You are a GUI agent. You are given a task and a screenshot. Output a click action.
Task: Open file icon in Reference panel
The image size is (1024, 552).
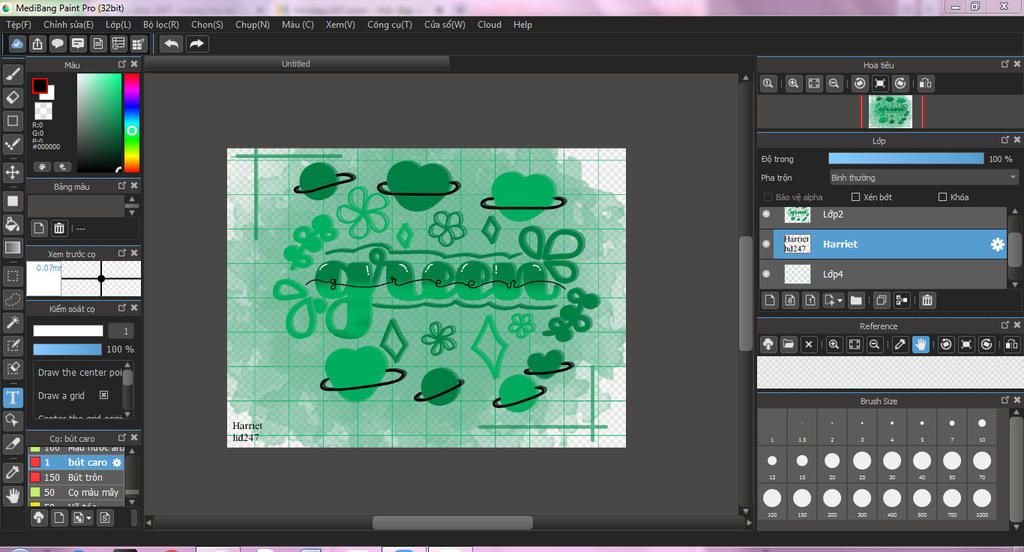788,344
